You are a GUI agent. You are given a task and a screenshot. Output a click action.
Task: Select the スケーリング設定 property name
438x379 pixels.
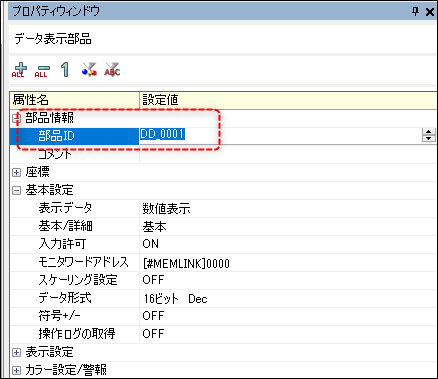coord(78,280)
